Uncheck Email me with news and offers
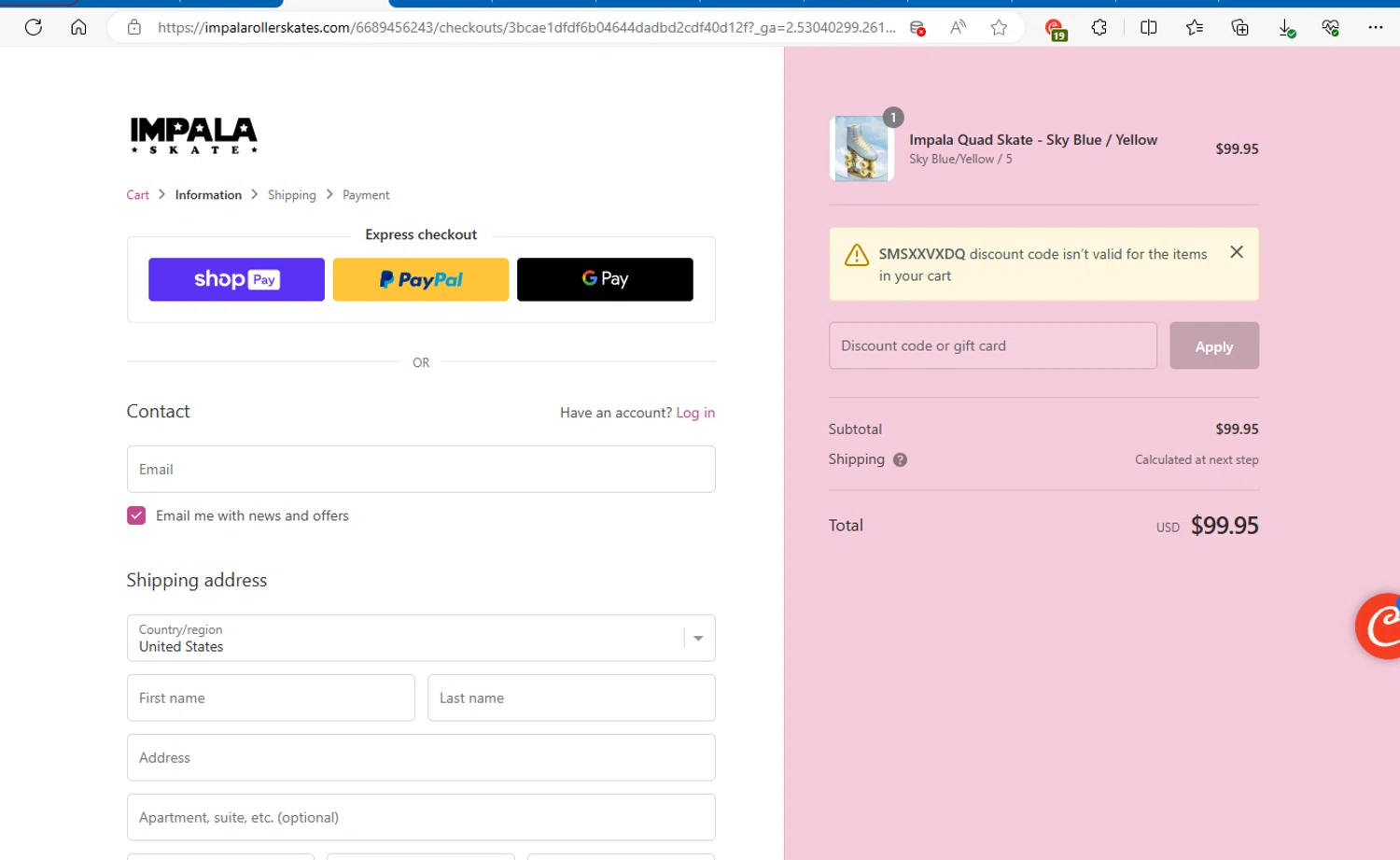This screenshot has height=860, width=1400. (x=136, y=515)
